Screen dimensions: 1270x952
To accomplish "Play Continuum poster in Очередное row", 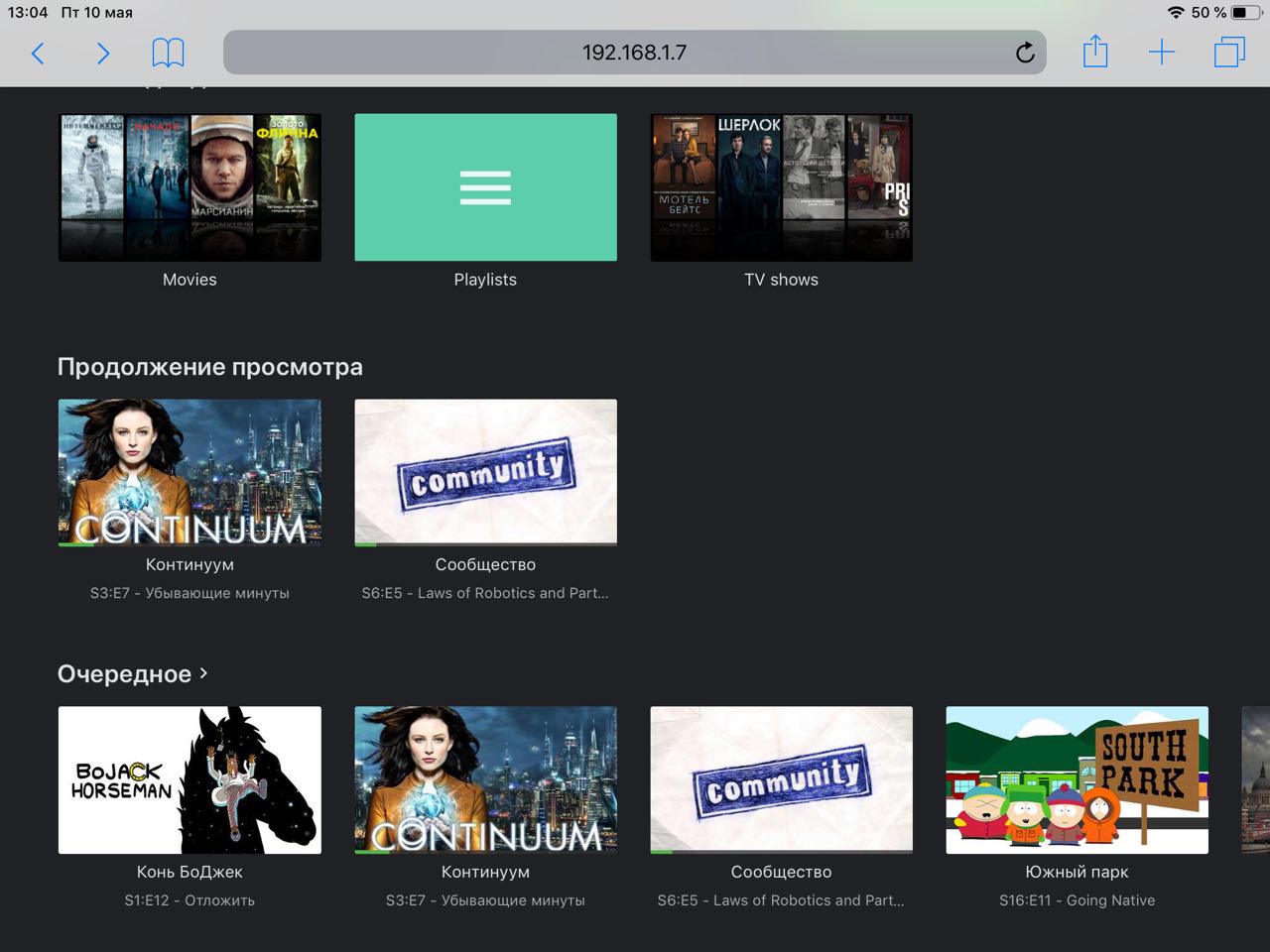I will pos(485,779).
